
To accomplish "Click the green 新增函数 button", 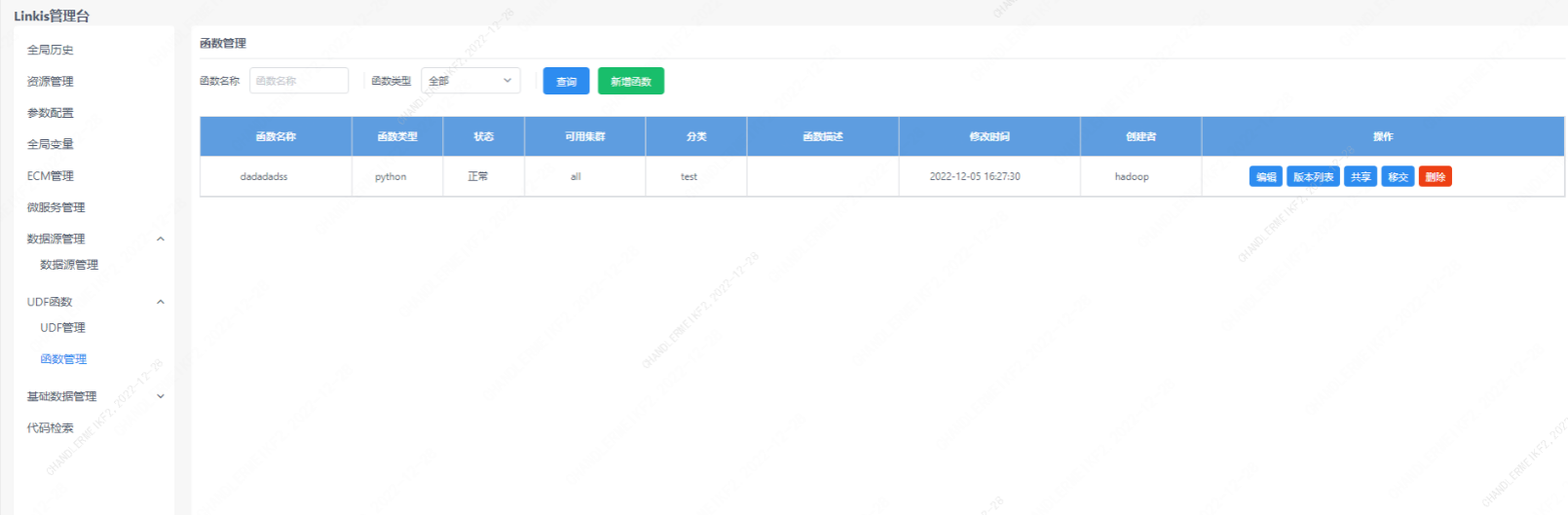I will [630, 82].
